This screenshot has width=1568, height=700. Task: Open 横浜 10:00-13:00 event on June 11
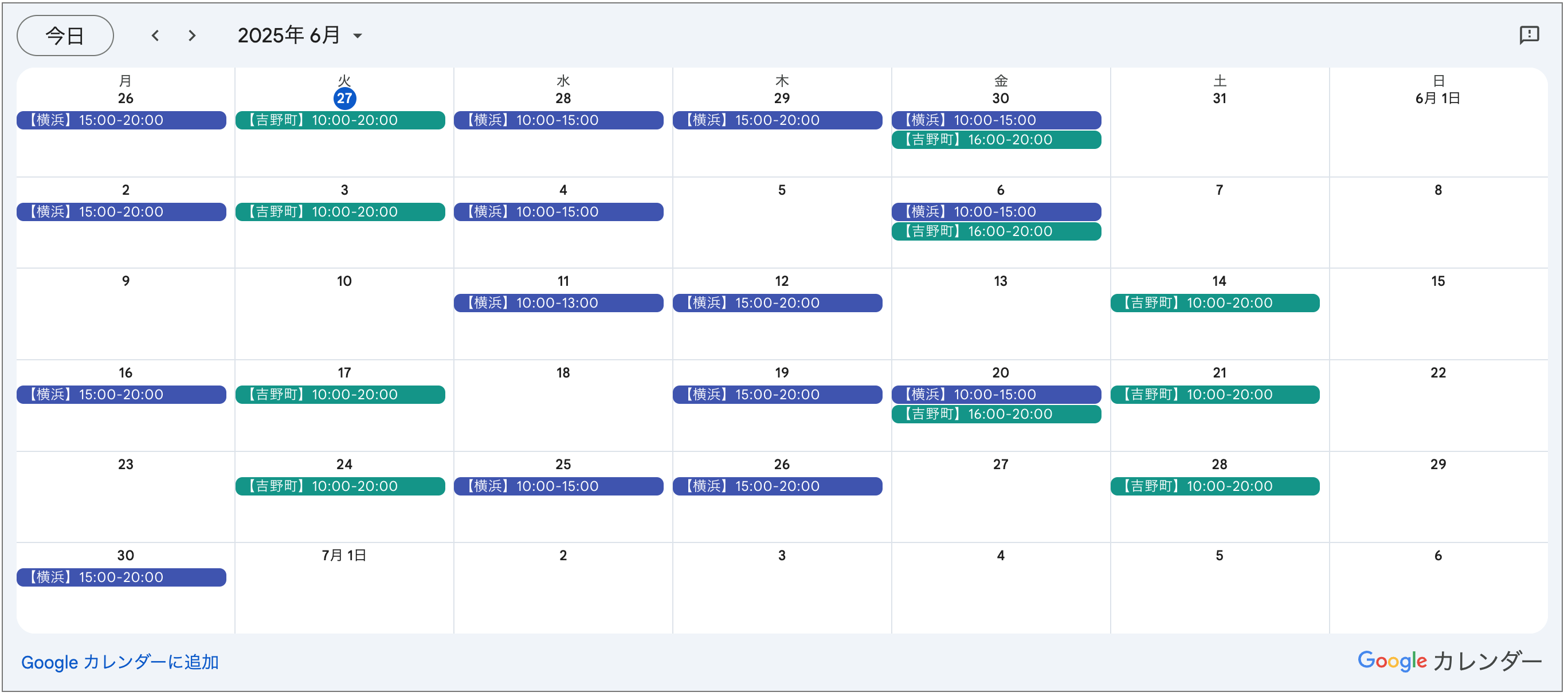pos(559,303)
